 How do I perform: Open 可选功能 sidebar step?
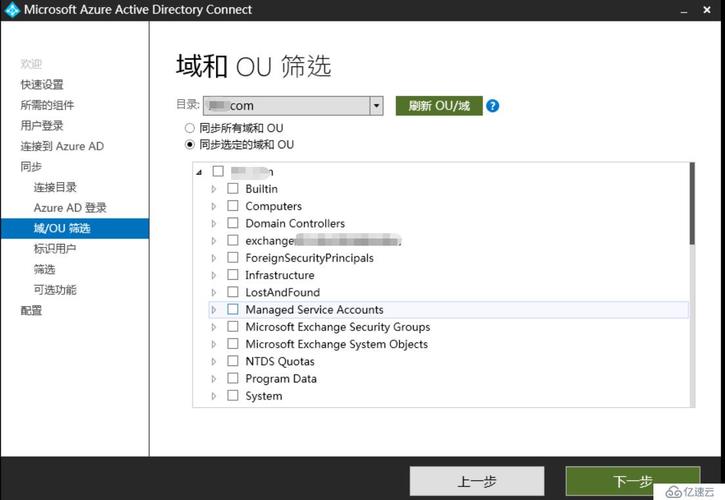55,290
